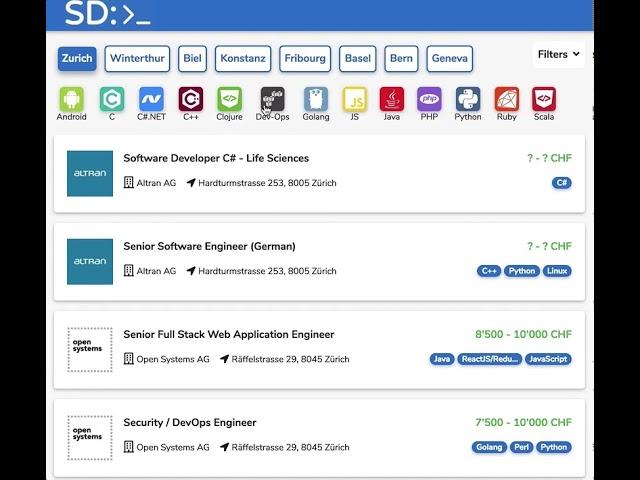The height and width of the screenshot is (480, 640).
Task: Show jobs in Fribourg
Action: 305,58
